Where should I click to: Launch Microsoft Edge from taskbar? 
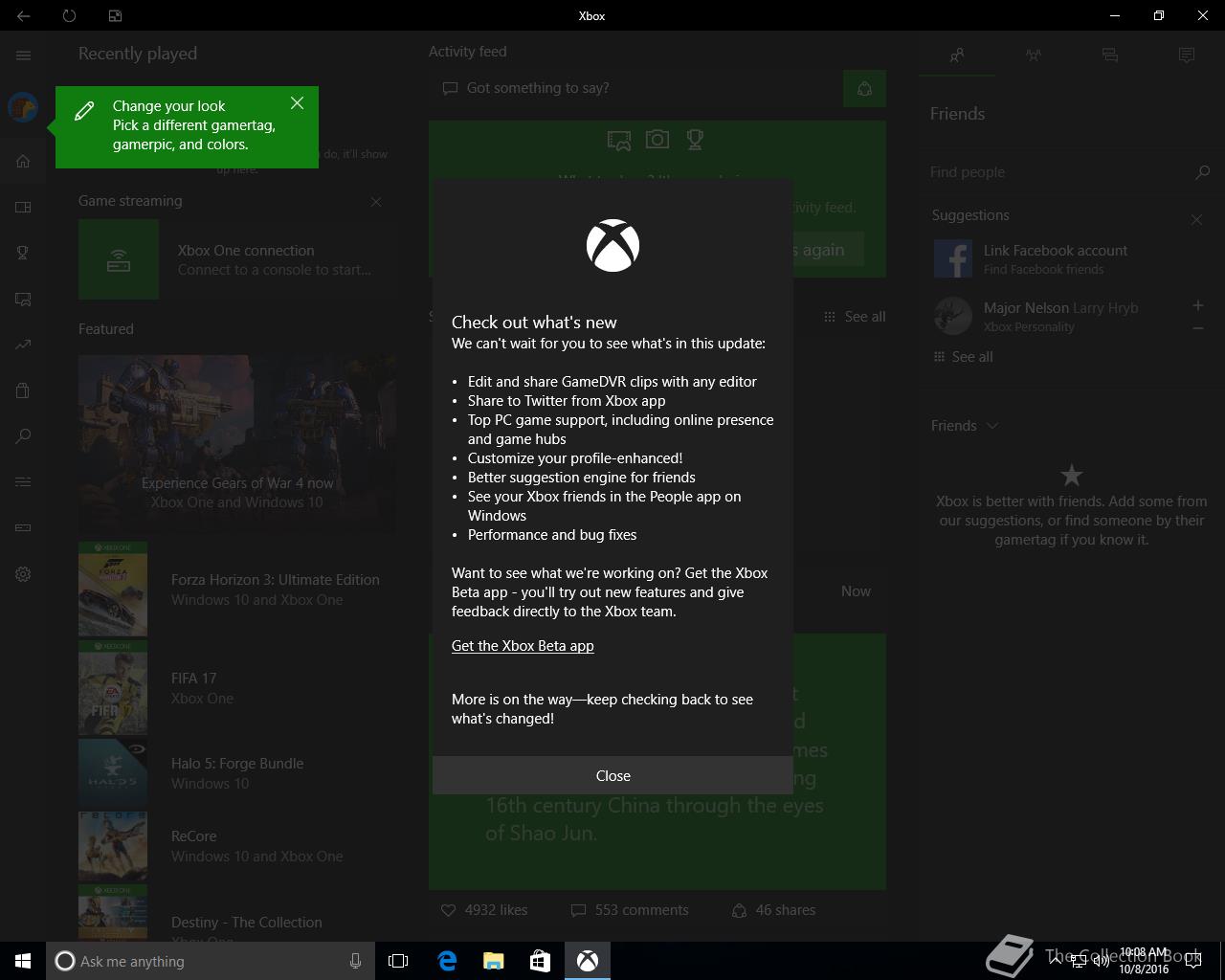(x=447, y=961)
